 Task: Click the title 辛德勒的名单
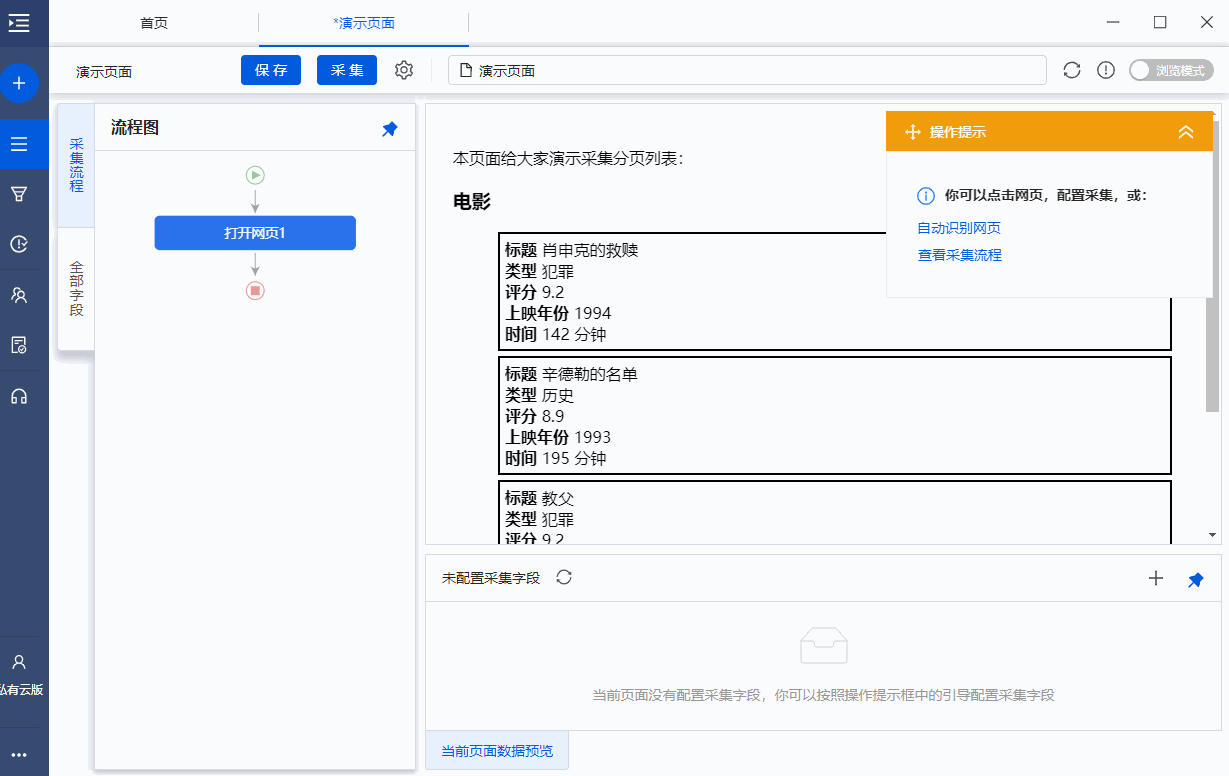click(590, 375)
